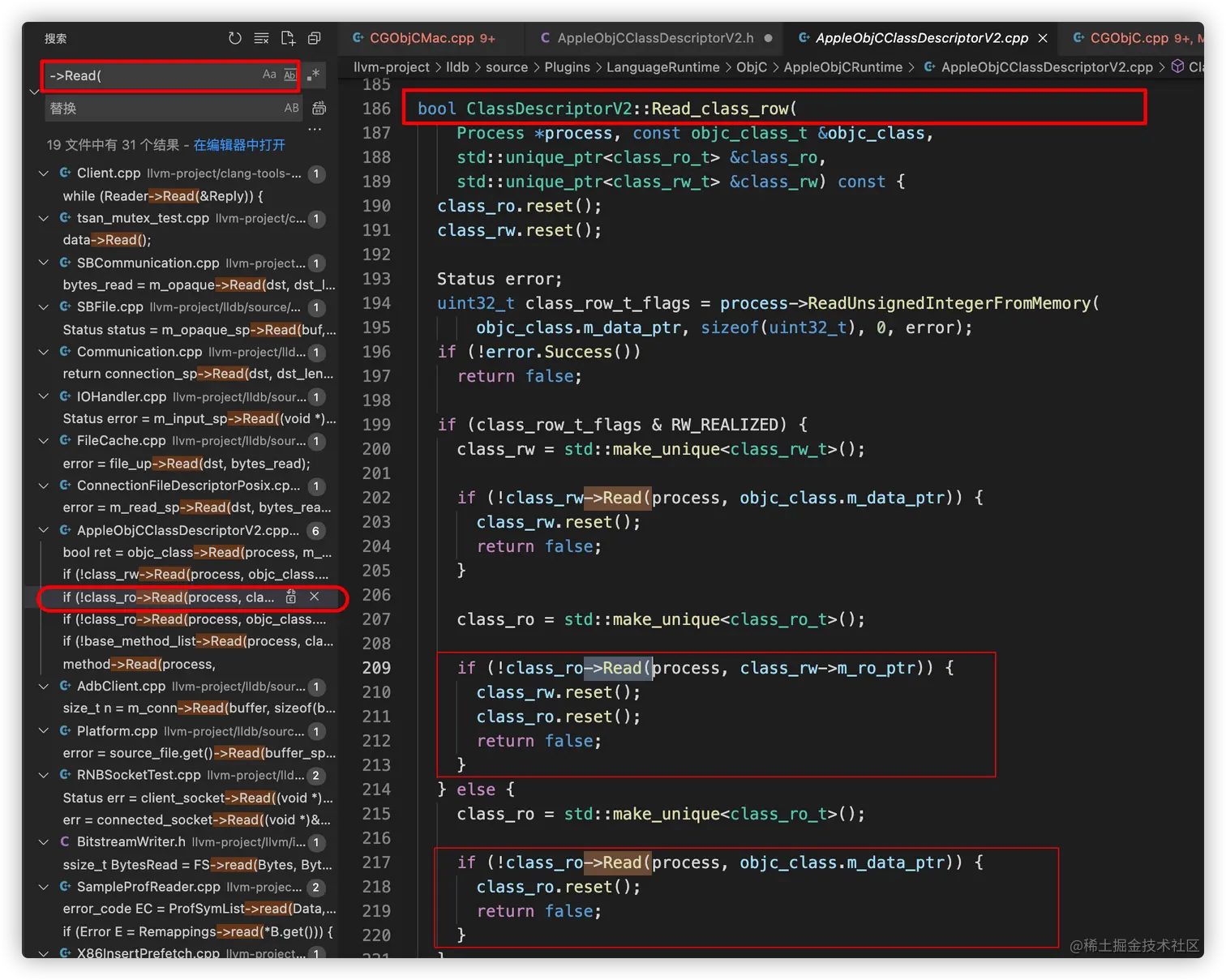
Task: Replace the selected class_ro->Read match
Action: pos(291,597)
